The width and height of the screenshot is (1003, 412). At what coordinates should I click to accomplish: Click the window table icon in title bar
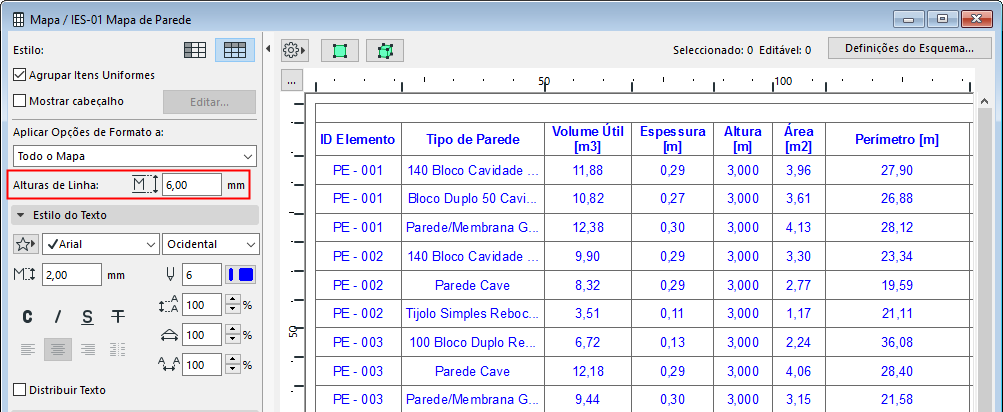pos(19,20)
